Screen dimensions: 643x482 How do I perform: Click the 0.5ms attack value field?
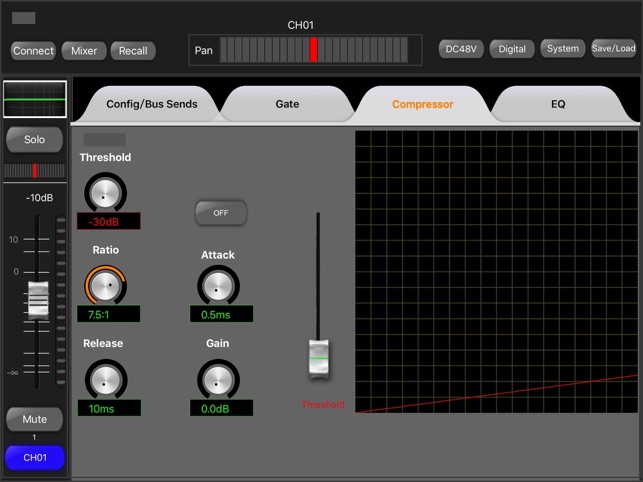tap(221, 314)
